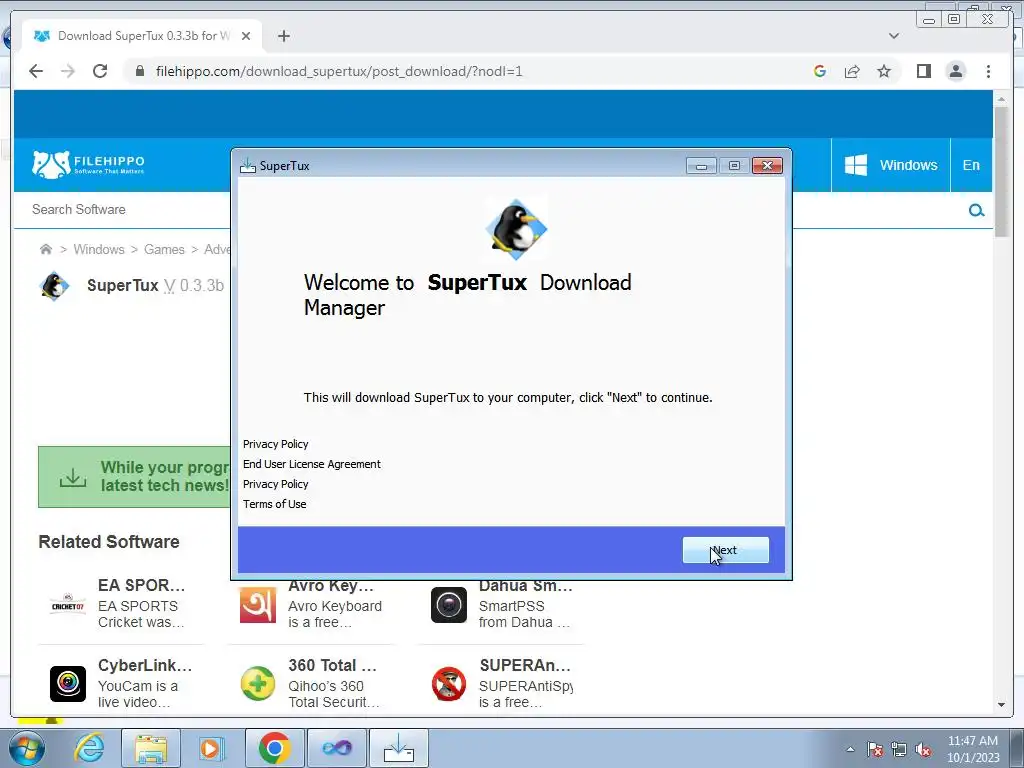The image size is (1024, 768).
Task: Click the Action Center flag icon
Action: (x=875, y=750)
